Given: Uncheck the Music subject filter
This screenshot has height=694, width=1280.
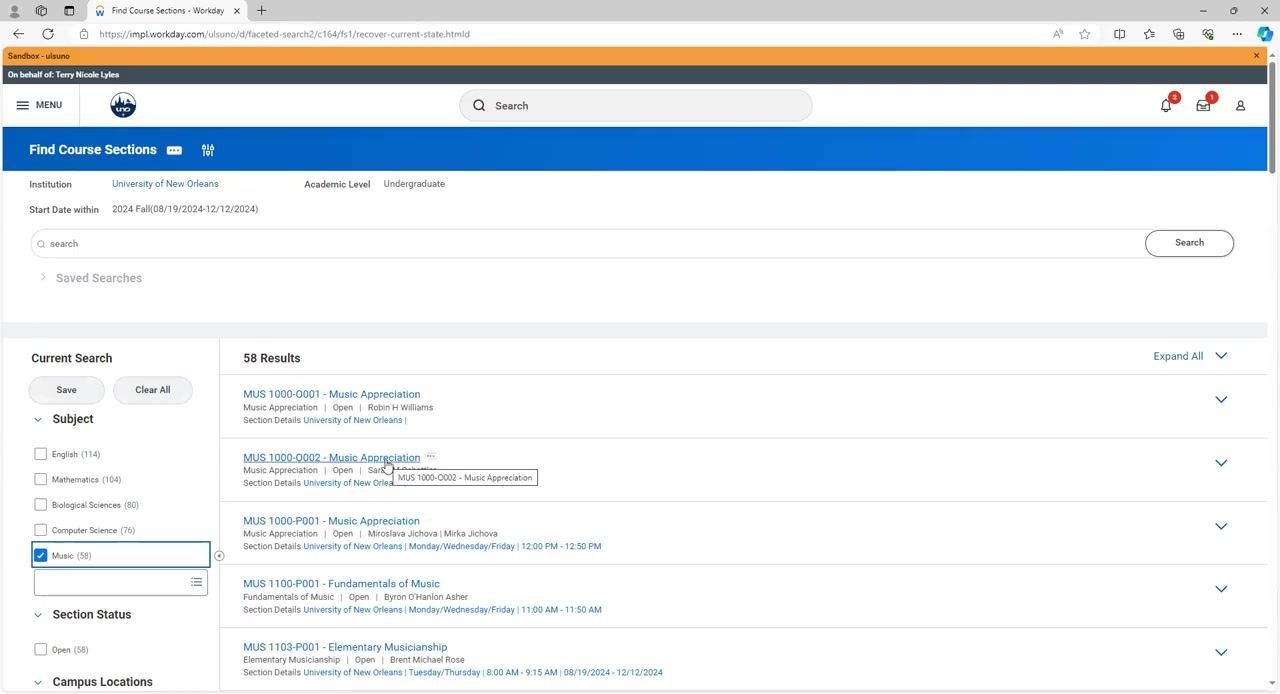Looking at the screenshot, I should point(41,555).
